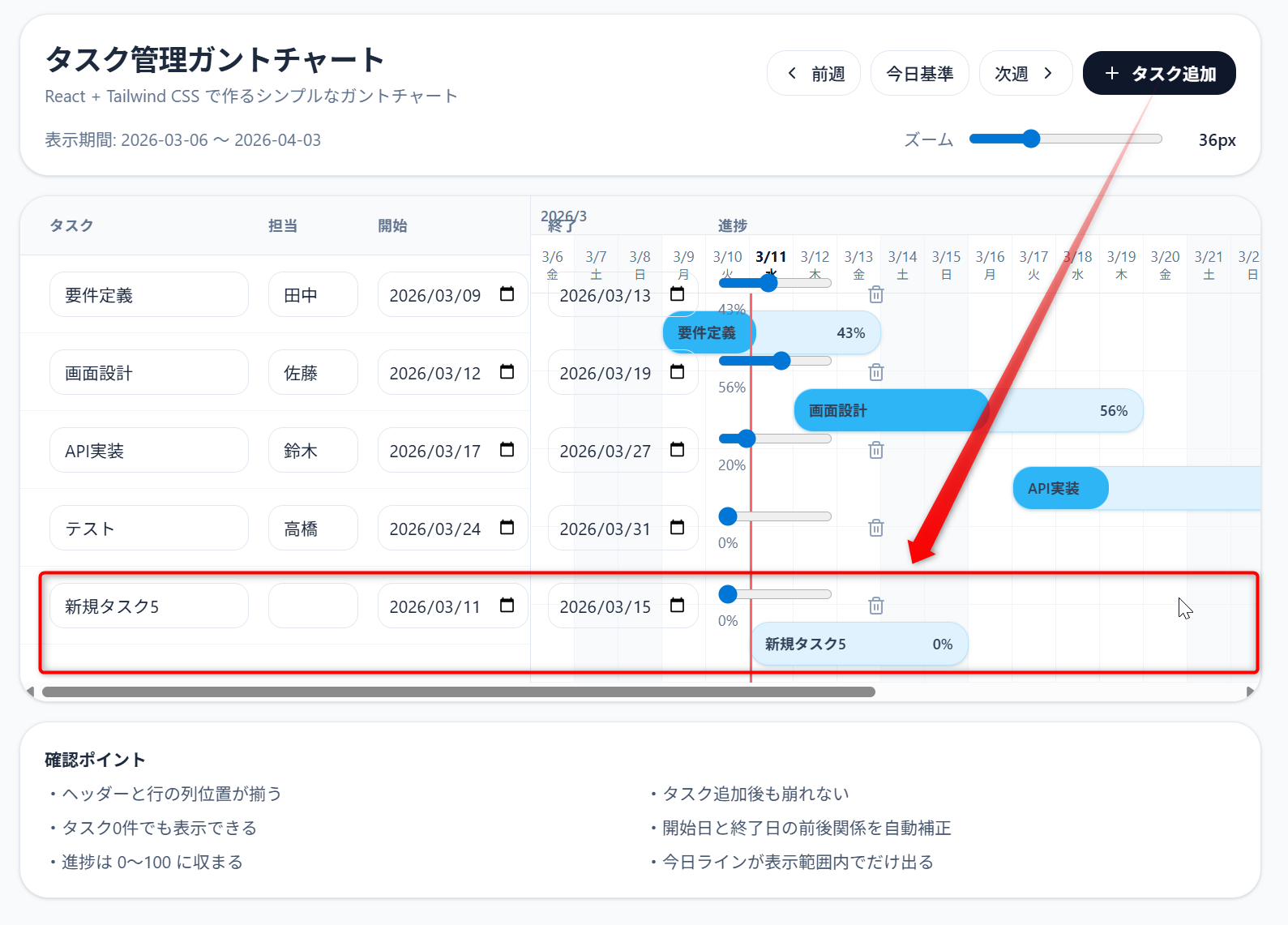The height and width of the screenshot is (925, 1288).
Task: Click empty assignee field for 新規タスク5
Action: [313, 606]
